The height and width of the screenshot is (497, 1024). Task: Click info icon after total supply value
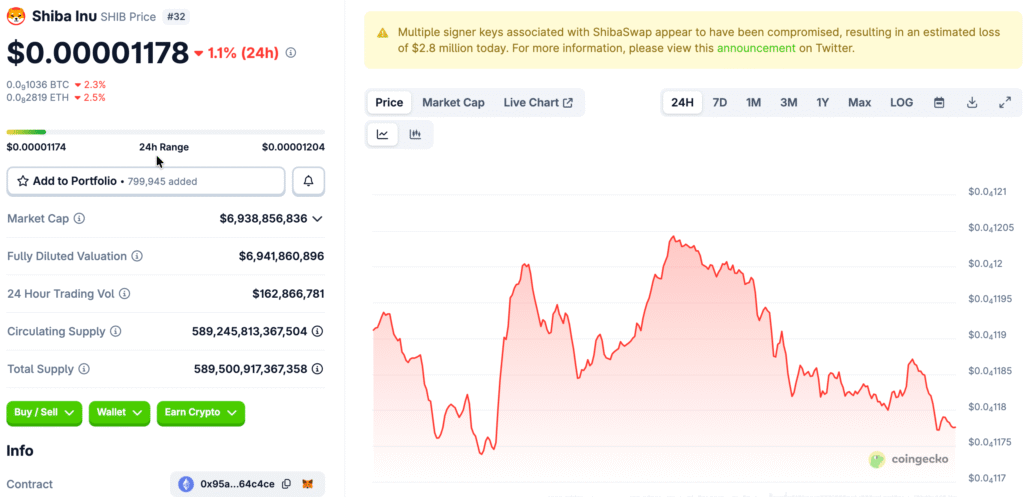coord(317,369)
